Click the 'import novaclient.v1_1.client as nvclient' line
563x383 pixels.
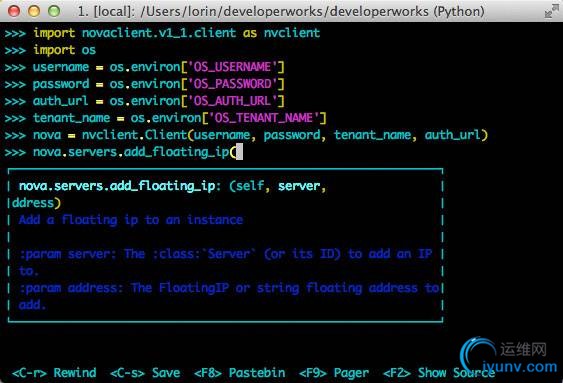pyautogui.click(x=176, y=33)
